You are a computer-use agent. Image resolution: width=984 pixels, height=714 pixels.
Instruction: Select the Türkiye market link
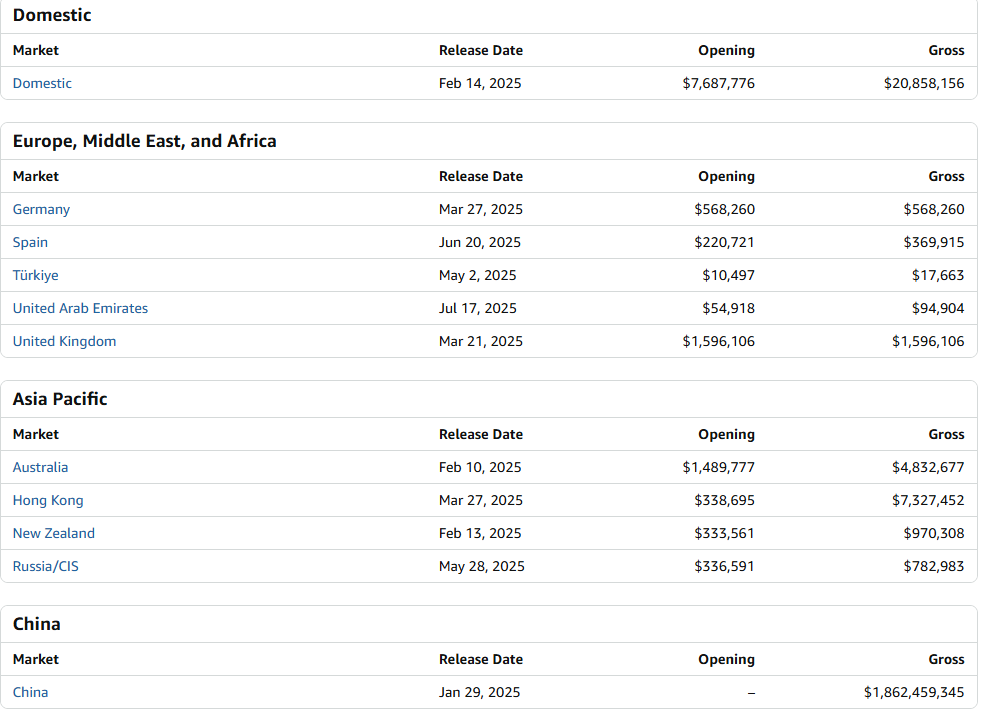click(36, 275)
